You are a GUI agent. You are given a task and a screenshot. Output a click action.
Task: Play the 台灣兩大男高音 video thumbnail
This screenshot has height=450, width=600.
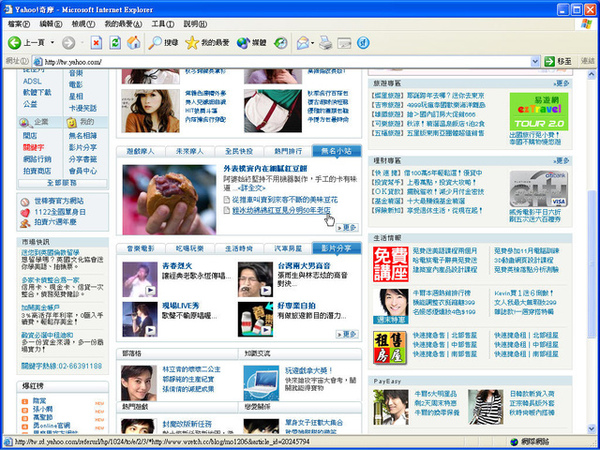point(256,279)
